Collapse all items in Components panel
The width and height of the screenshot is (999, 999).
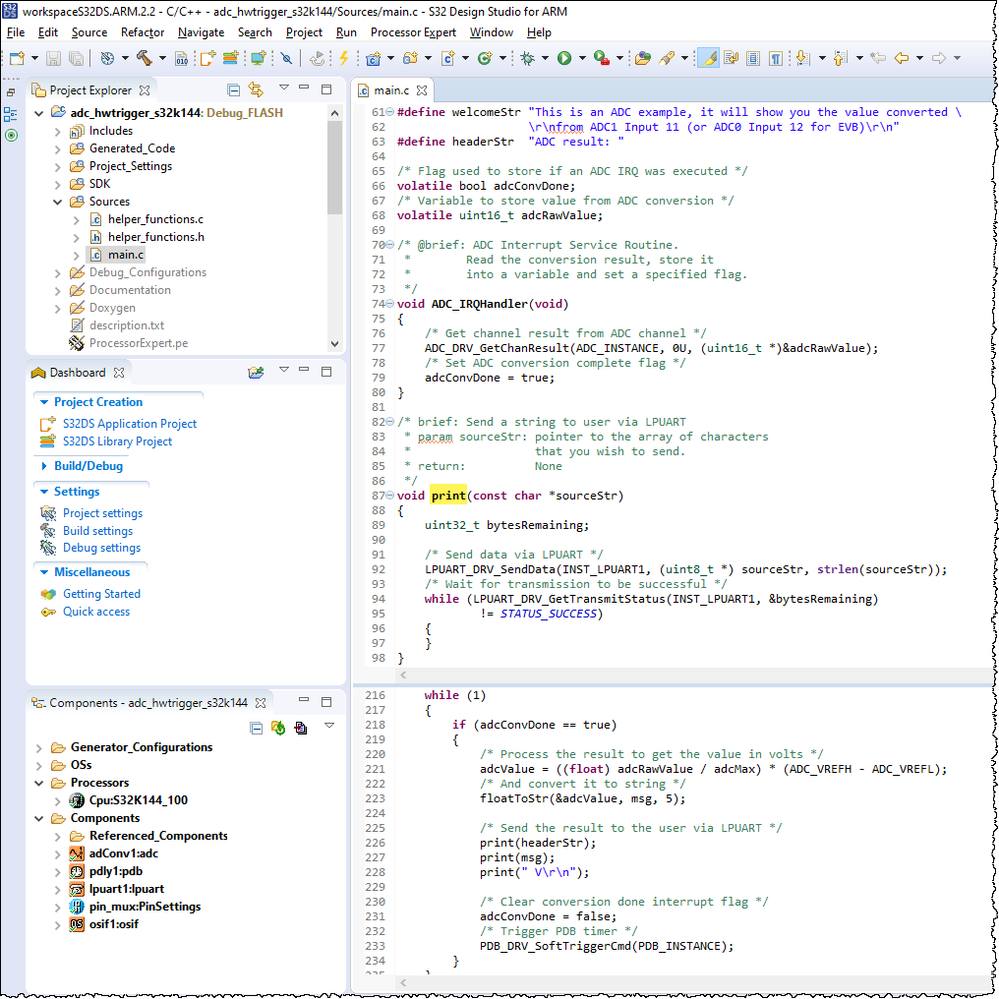pyautogui.click(x=256, y=728)
